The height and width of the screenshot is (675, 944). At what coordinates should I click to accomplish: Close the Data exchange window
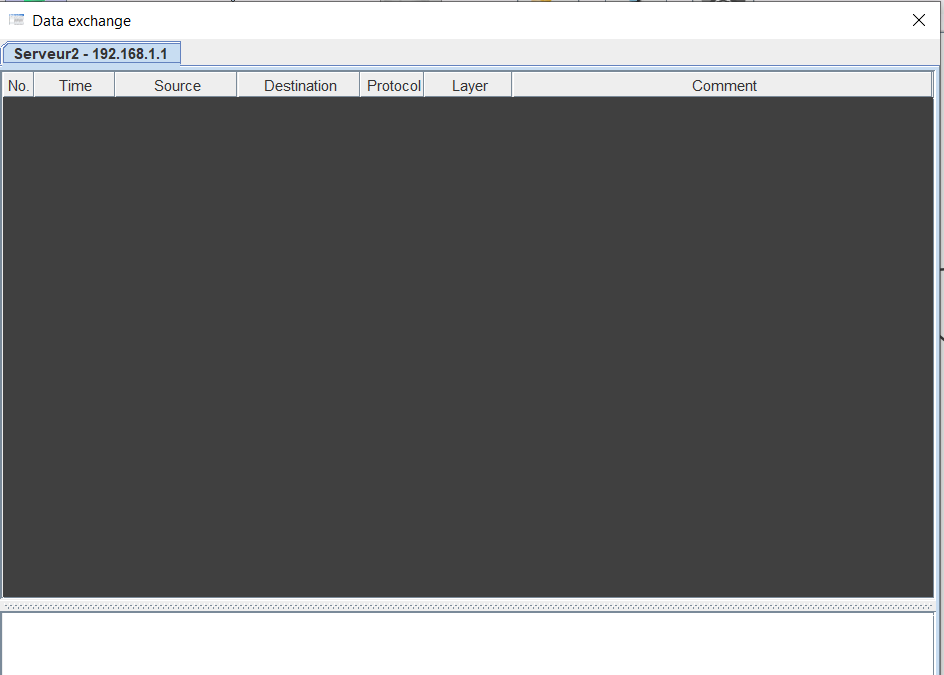click(918, 20)
